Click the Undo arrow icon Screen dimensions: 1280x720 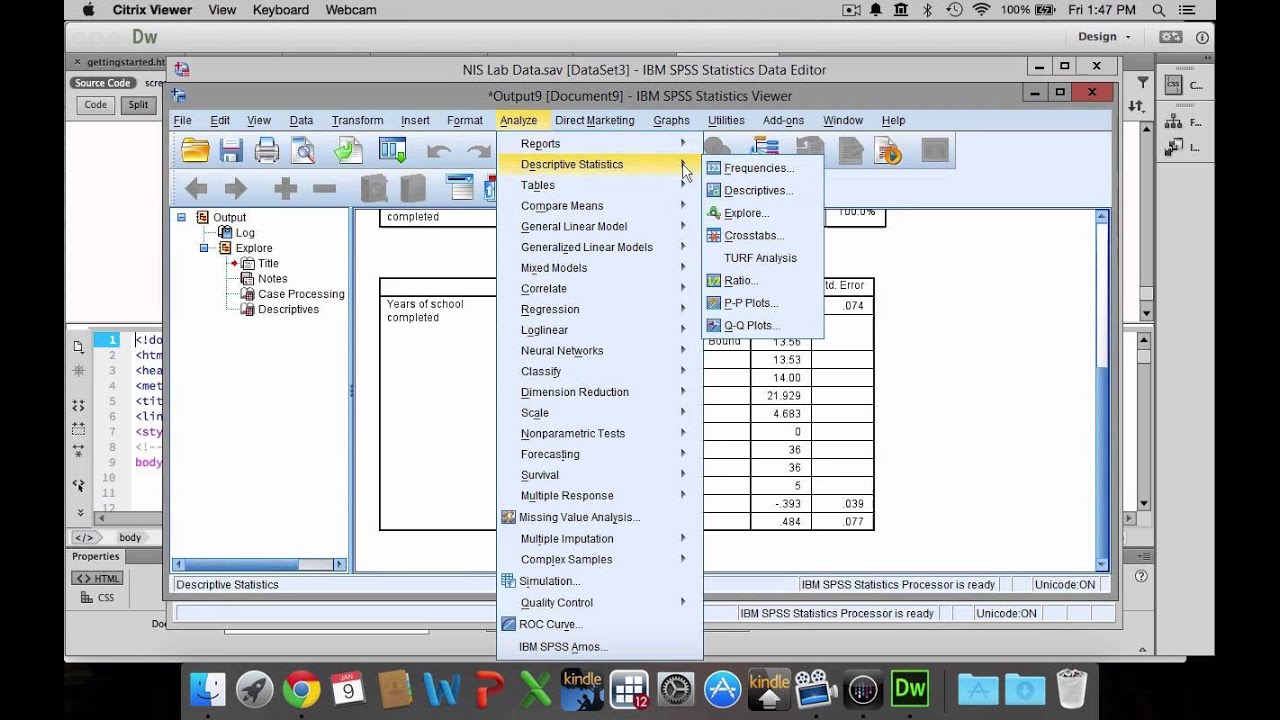point(438,152)
